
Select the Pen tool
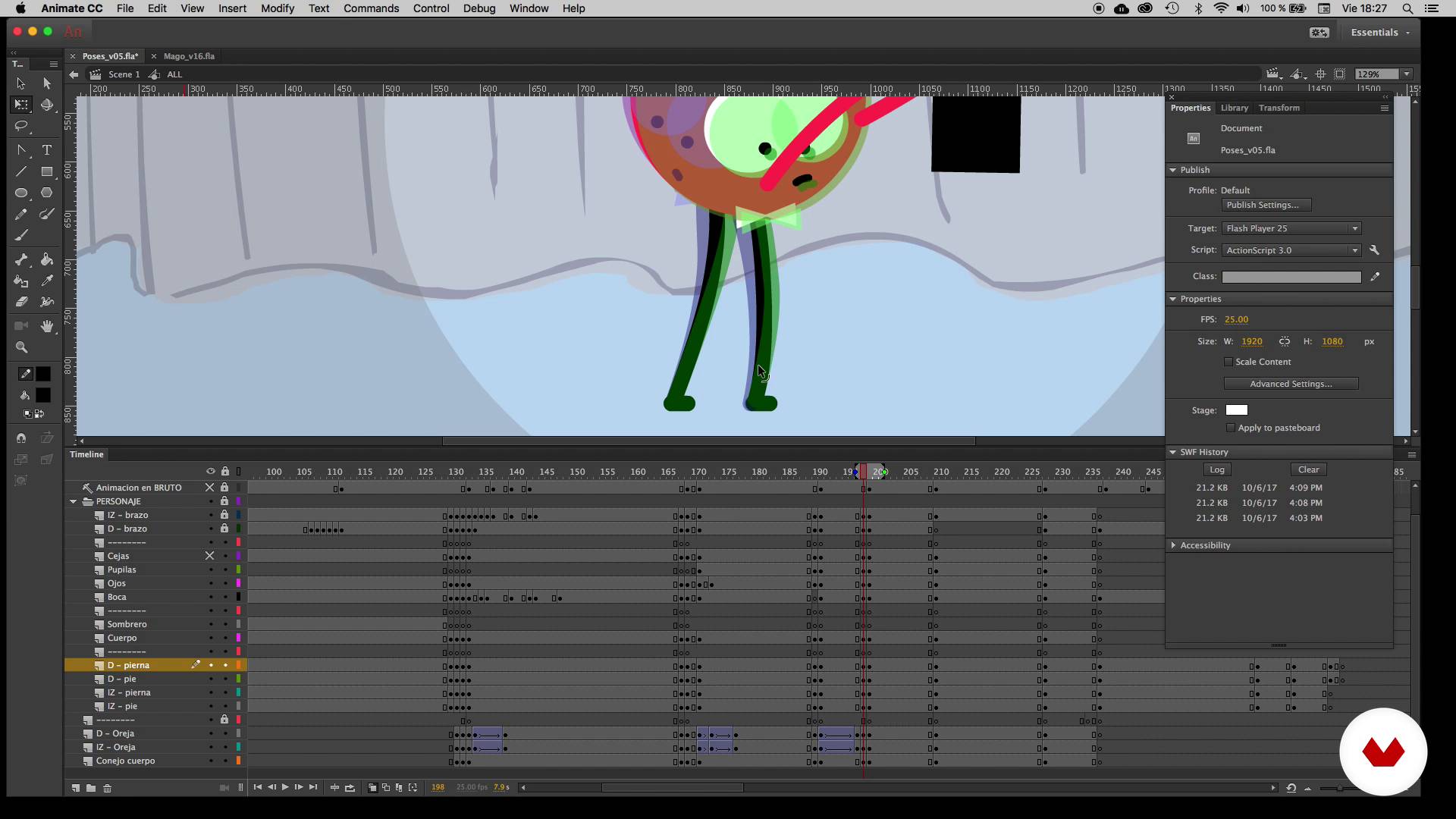21,150
